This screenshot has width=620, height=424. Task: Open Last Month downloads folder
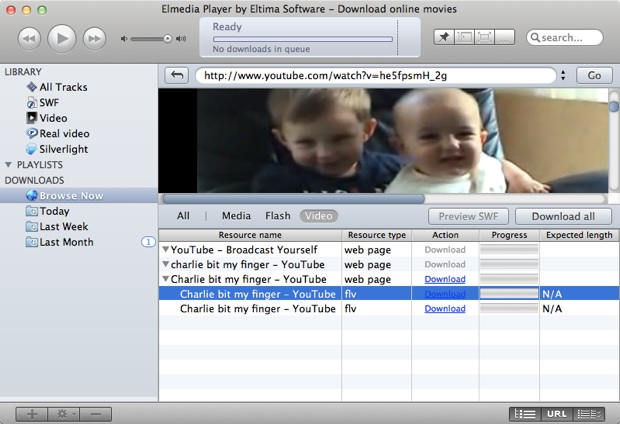pyautogui.click(x=59, y=242)
